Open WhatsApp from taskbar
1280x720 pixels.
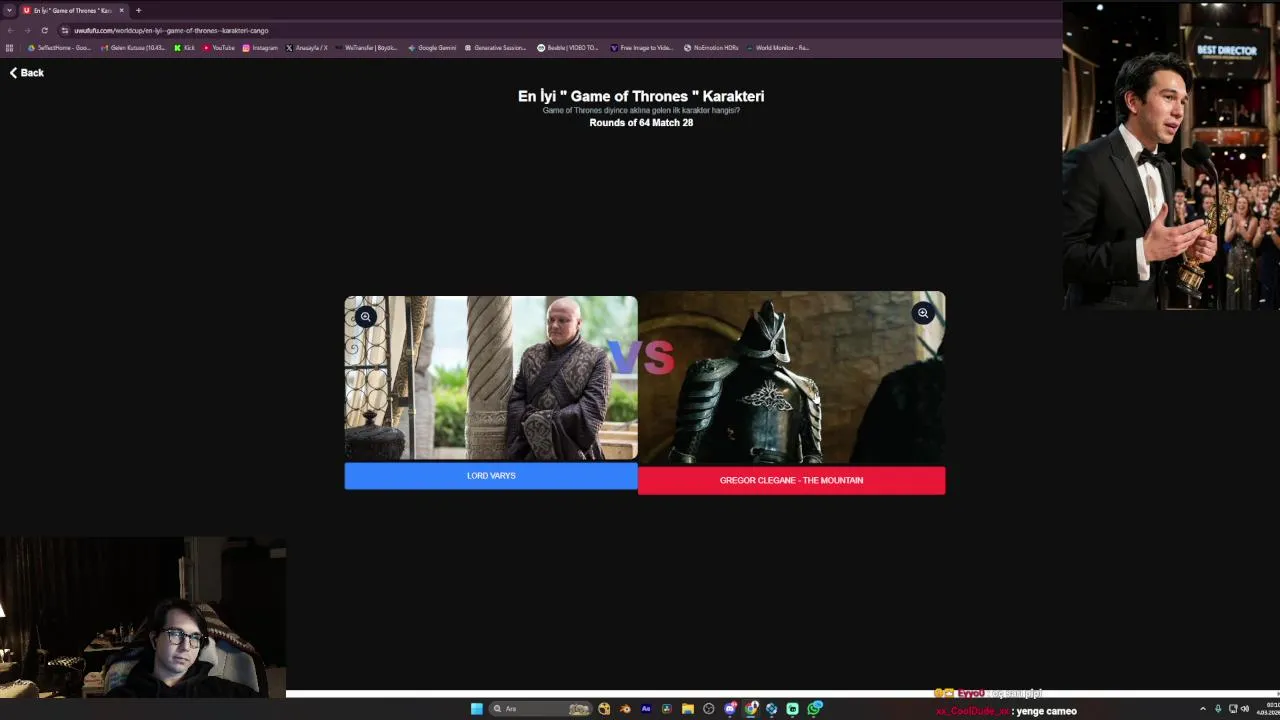click(x=815, y=709)
